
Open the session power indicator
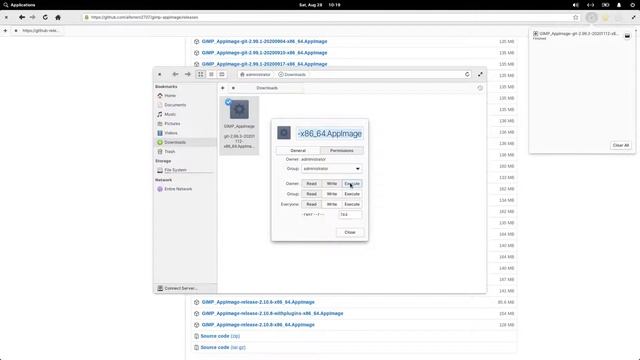(x=633, y=5)
